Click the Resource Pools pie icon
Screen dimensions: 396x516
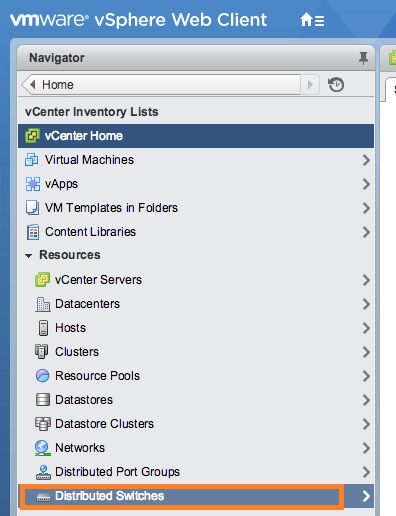[x=42, y=376]
